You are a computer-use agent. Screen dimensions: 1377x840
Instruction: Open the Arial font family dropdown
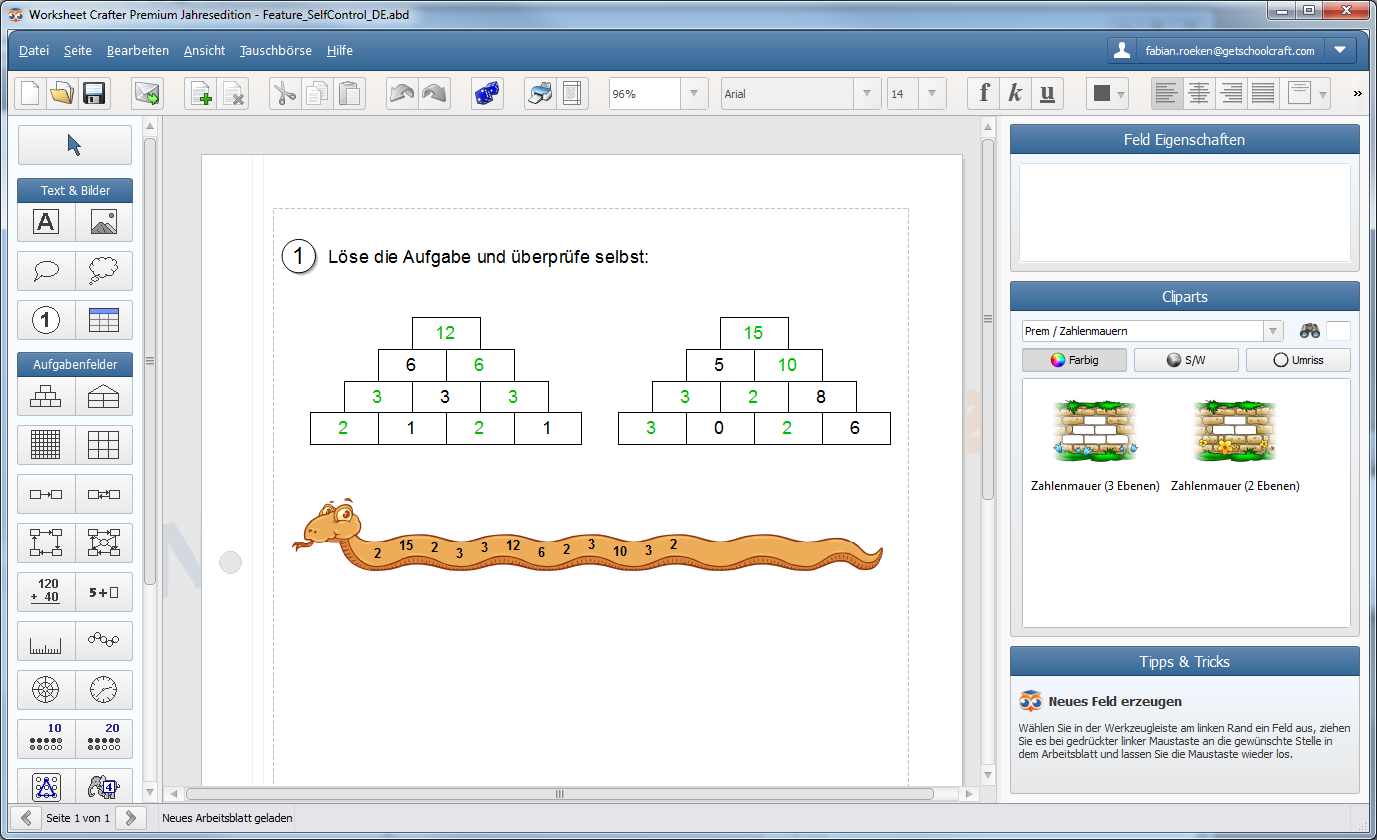click(x=866, y=94)
